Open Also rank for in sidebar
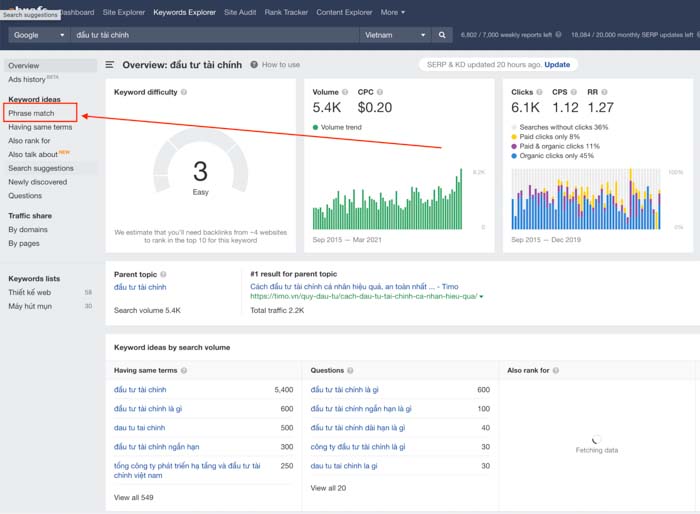This screenshot has width=700, height=514. pyautogui.click(x=29, y=141)
